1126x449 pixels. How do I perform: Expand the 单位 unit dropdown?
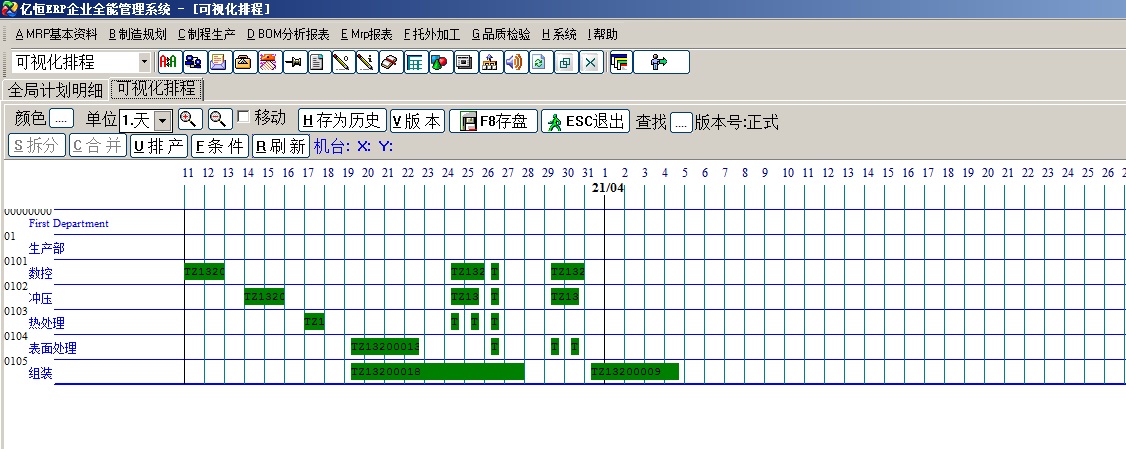(163, 121)
